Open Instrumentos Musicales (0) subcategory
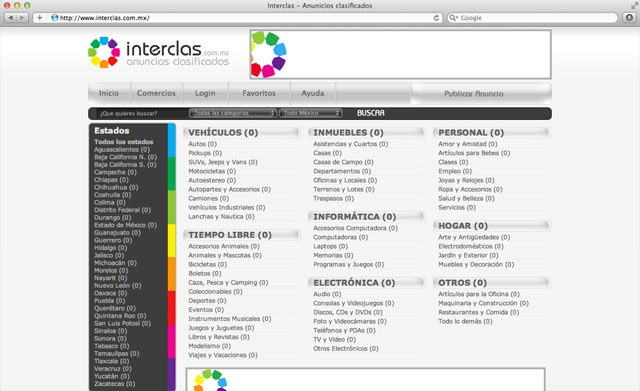The height and width of the screenshot is (391, 640). (x=229, y=318)
